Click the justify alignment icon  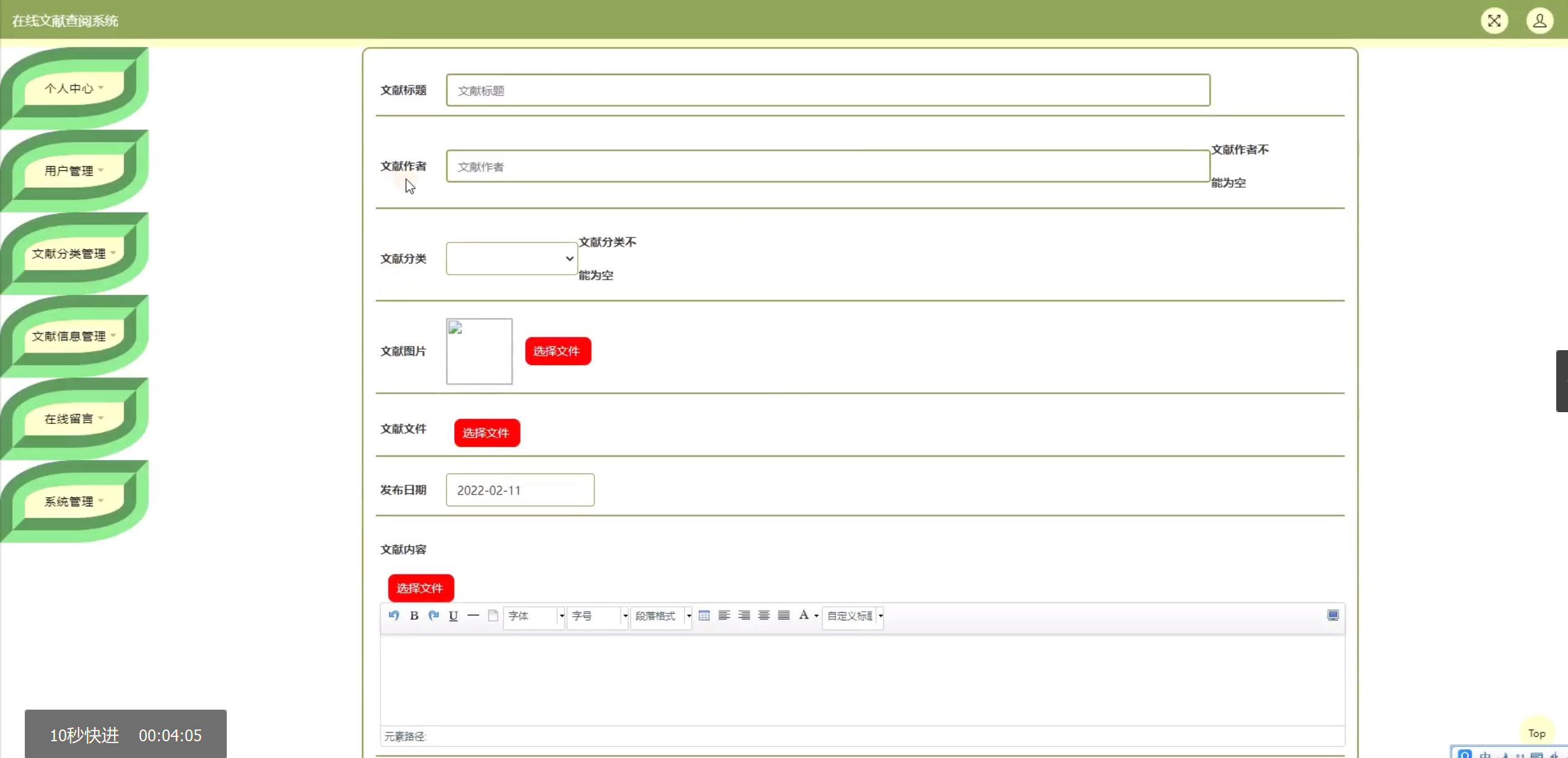(784, 615)
